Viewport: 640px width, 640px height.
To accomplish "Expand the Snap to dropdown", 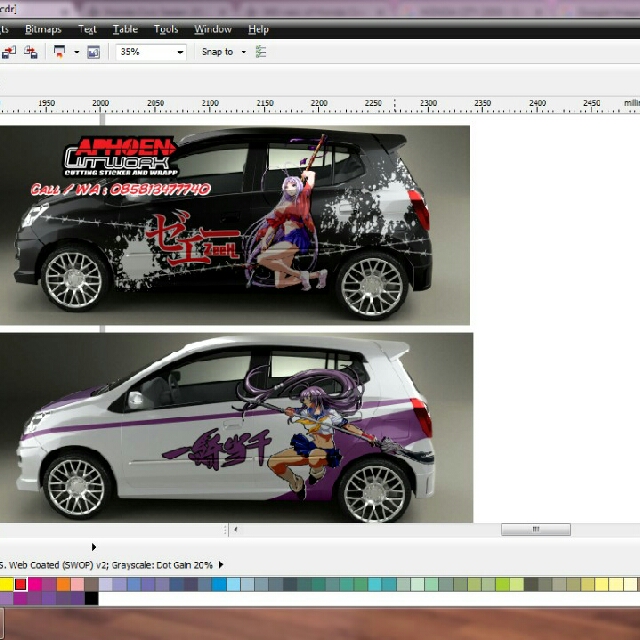I will [x=243, y=52].
